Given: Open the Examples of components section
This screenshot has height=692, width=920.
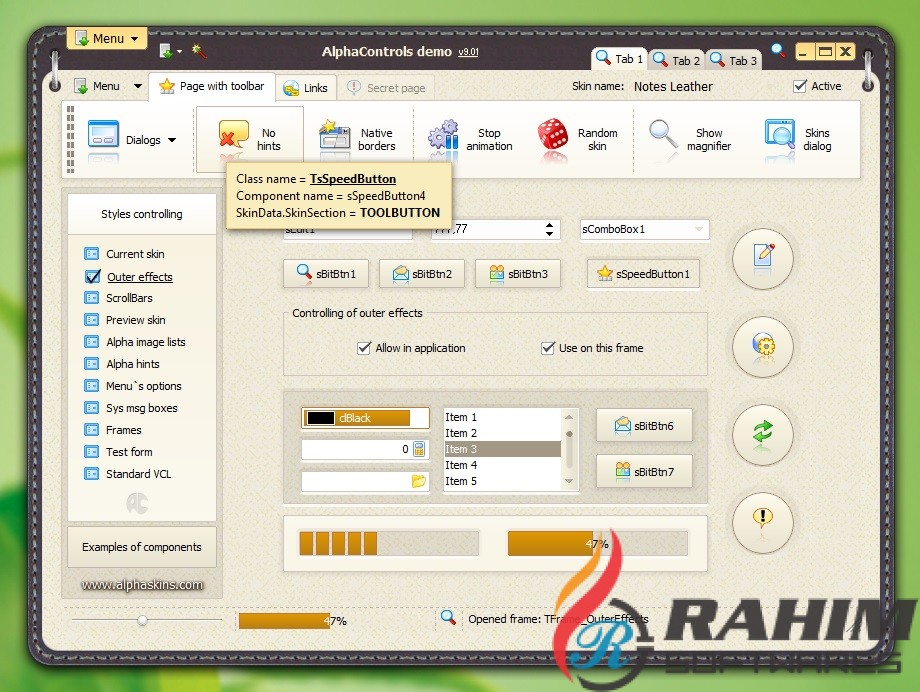Looking at the screenshot, I should tap(141, 547).
